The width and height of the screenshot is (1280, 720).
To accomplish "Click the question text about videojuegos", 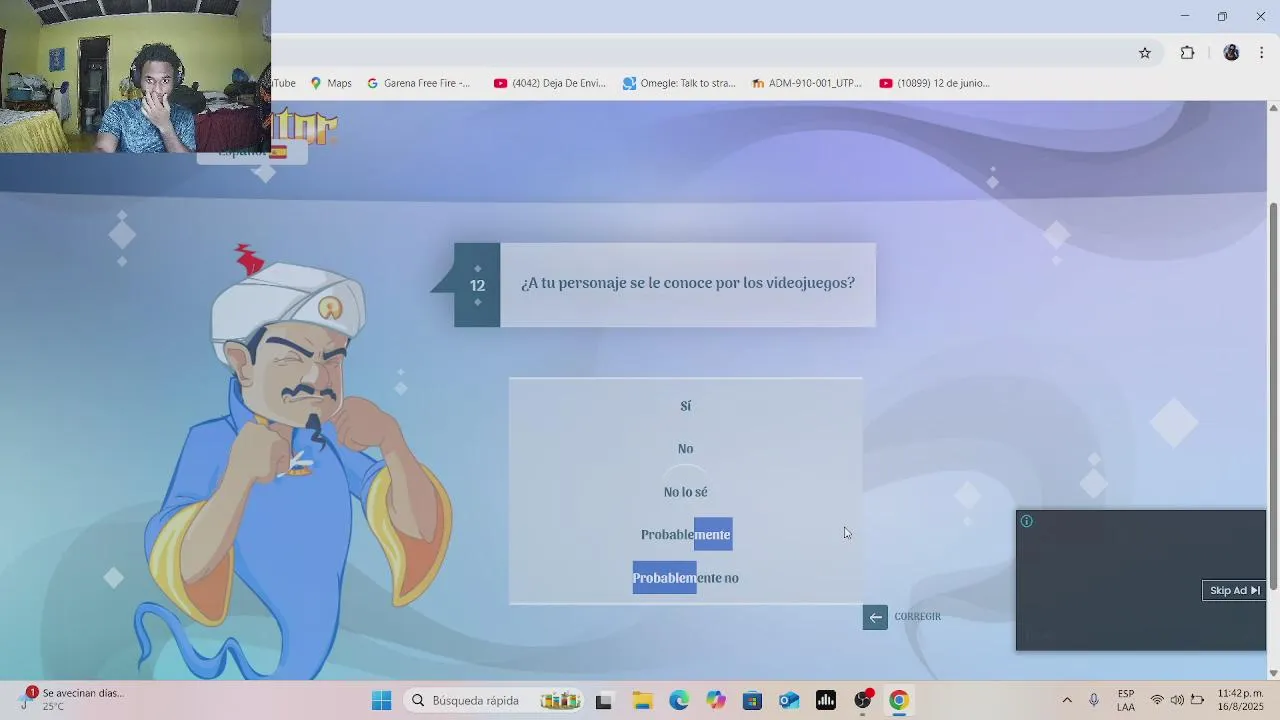I will pyautogui.click(x=688, y=283).
